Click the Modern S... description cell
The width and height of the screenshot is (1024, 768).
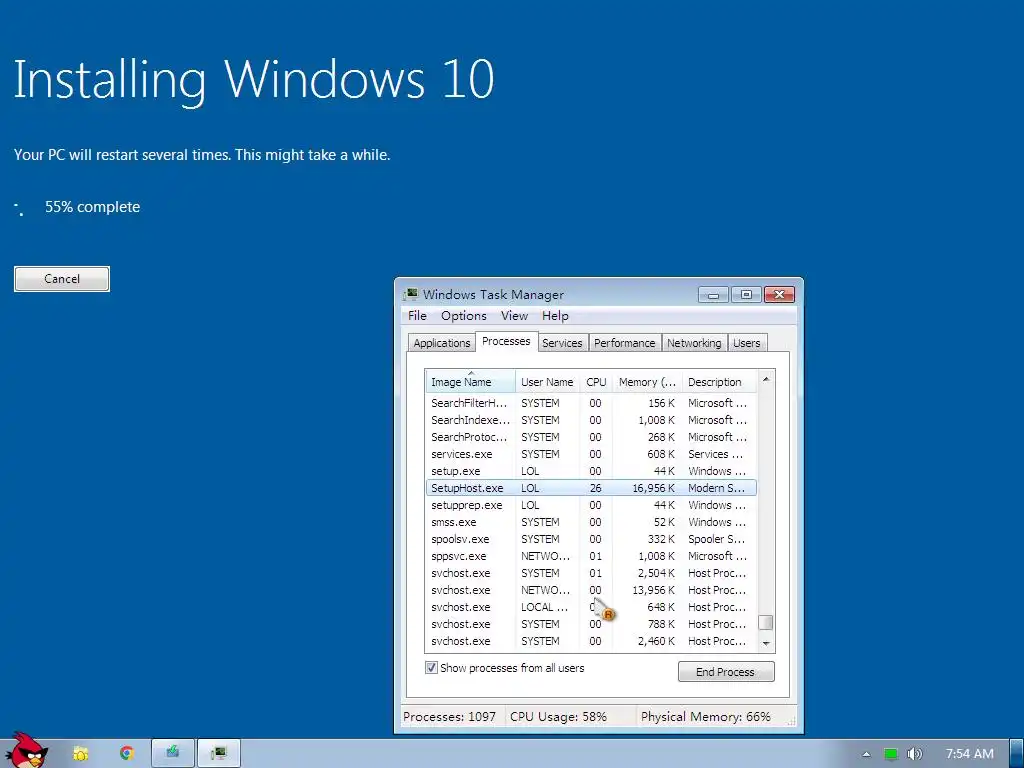tap(716, 488)
